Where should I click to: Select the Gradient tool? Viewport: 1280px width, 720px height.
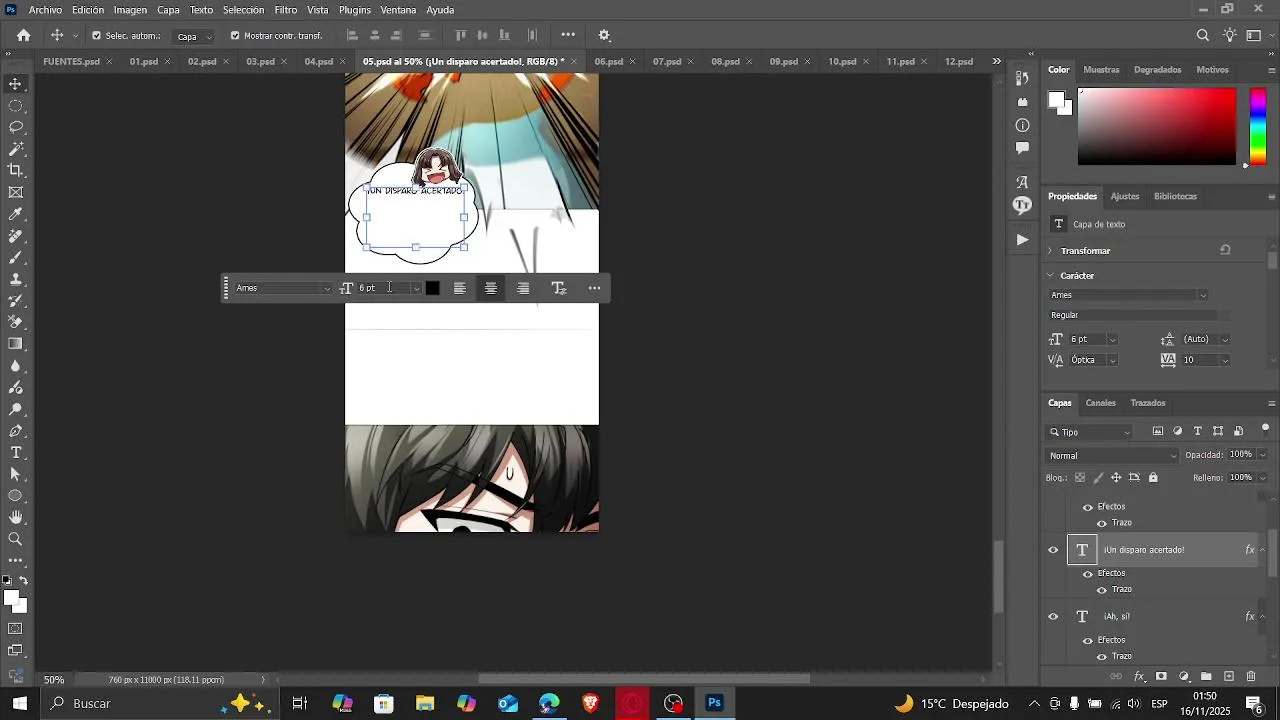click(x=16, y=344)
